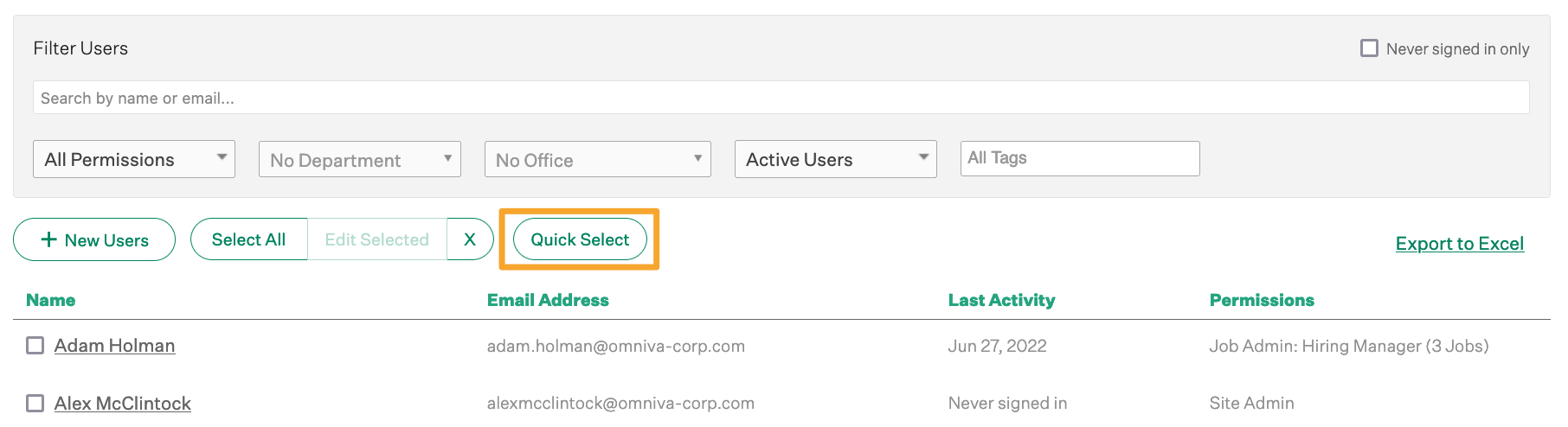The height and width of the screenshot is (427, 1568).
Task: Click the Email Address column header
Action: [x=548, y=300]
